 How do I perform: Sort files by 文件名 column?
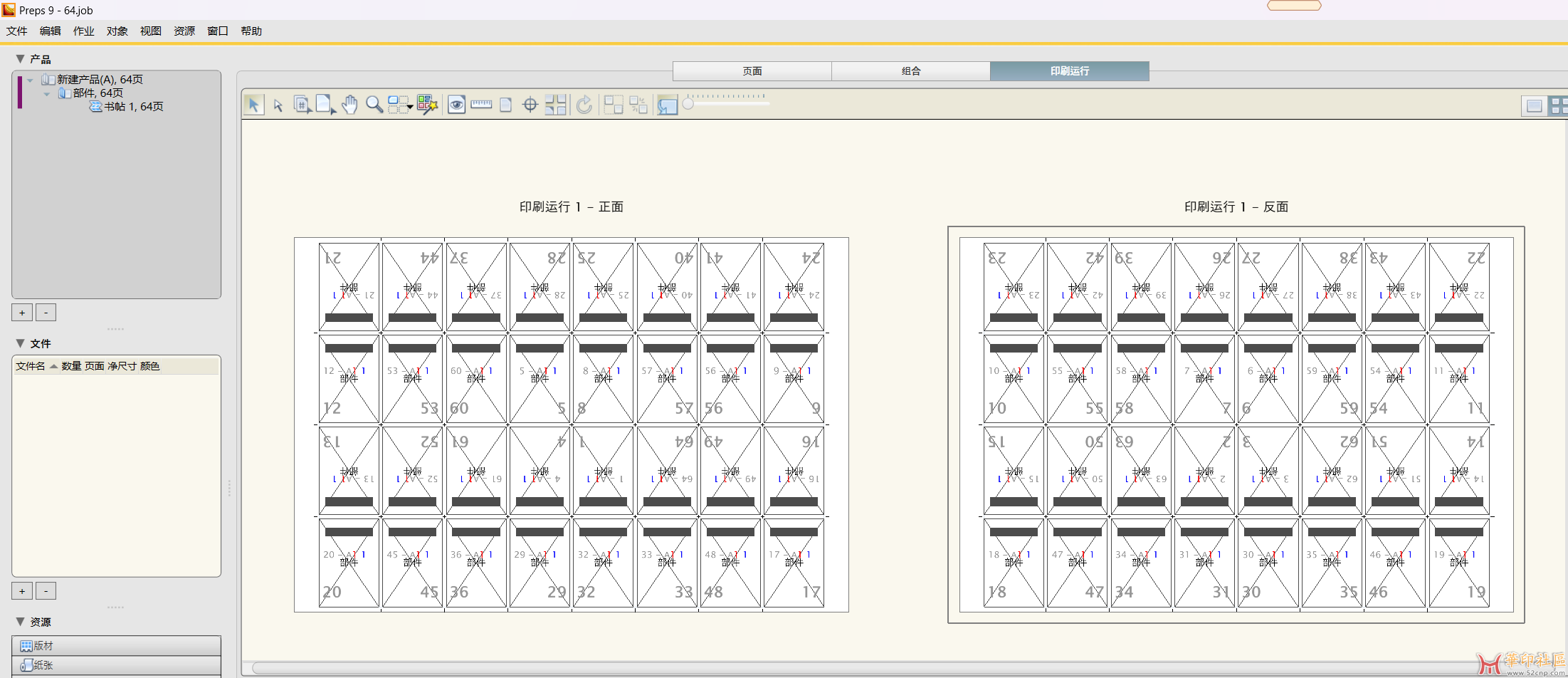pyautogui.click(x=31, y=365)
